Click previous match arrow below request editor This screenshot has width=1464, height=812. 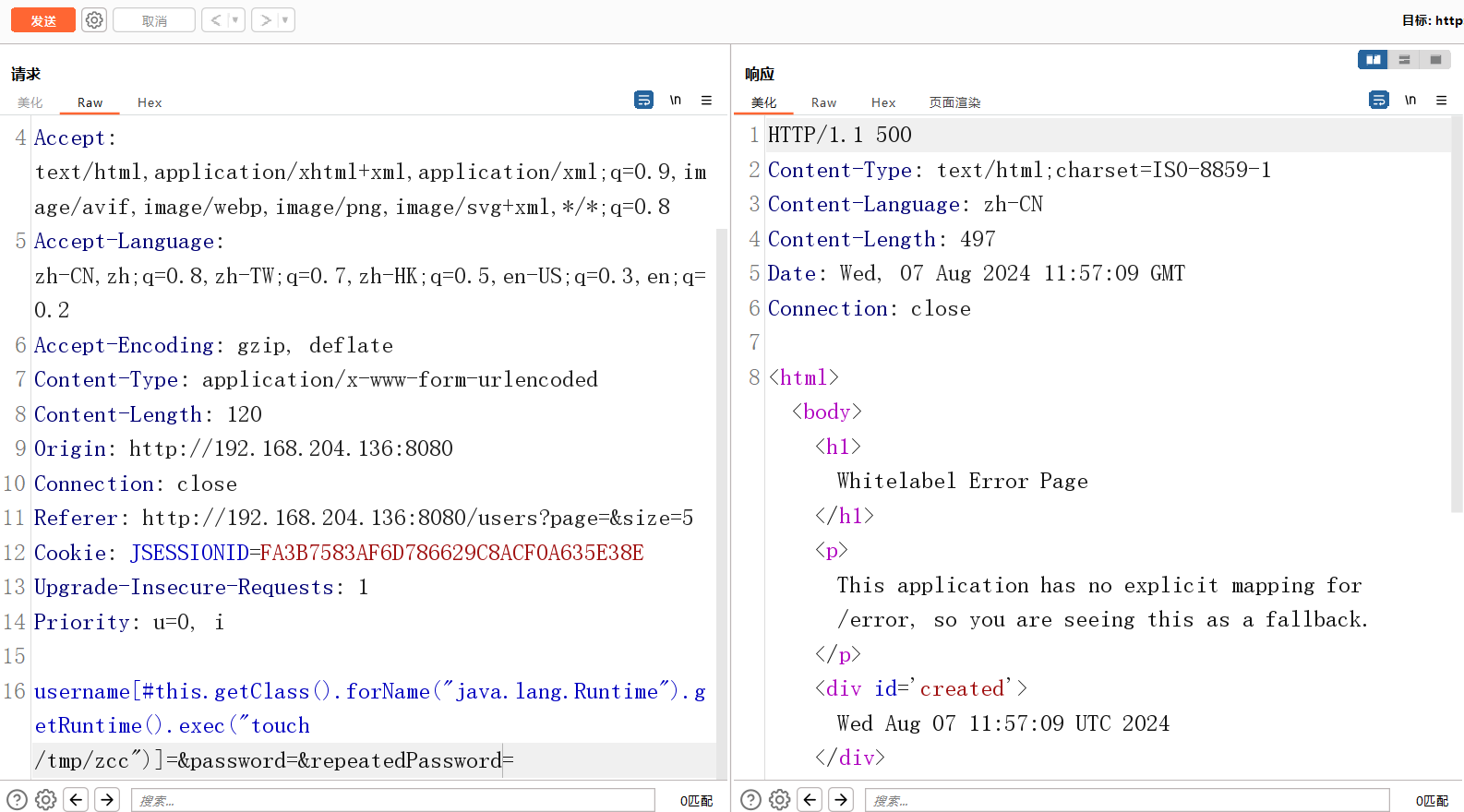77,800
